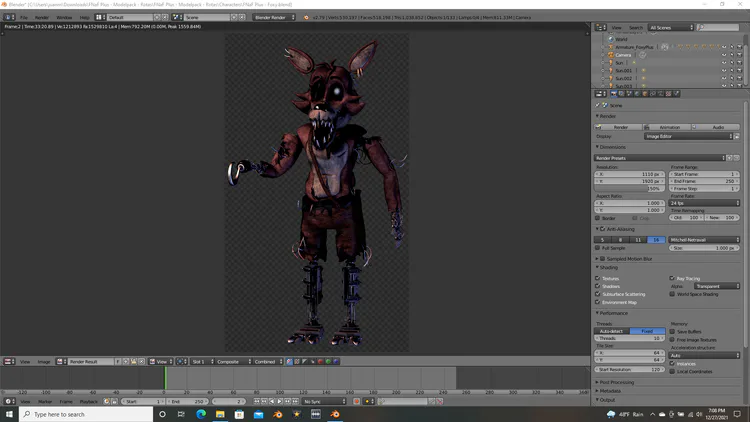Click jump to first frame button
This screenshot has width=750, height=422.
tap(257, 401)
